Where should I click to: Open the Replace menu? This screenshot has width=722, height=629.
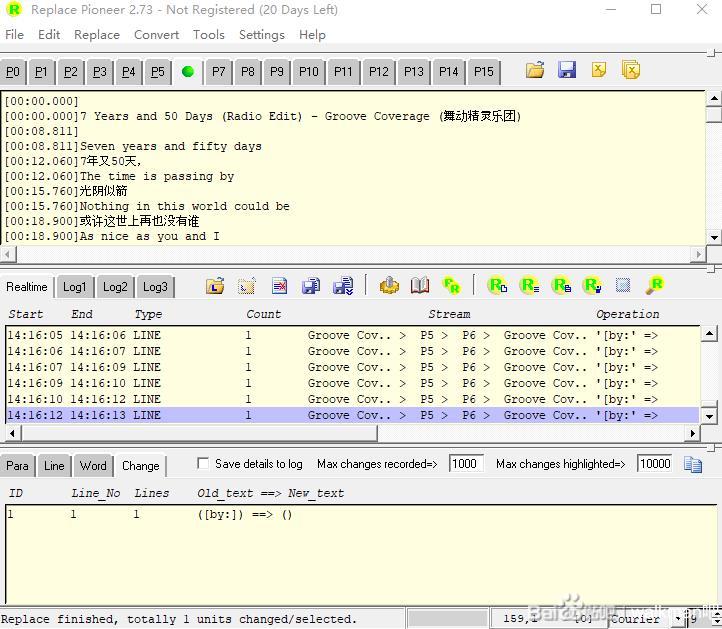[97, 35]
